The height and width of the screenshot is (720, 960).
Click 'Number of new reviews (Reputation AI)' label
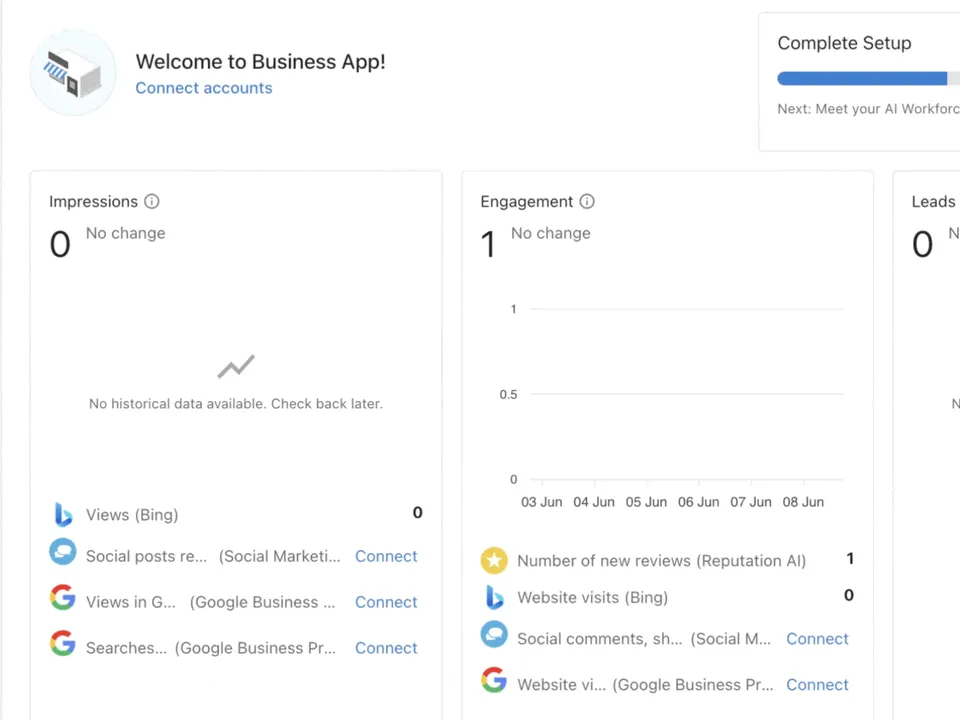pos(661,561)
